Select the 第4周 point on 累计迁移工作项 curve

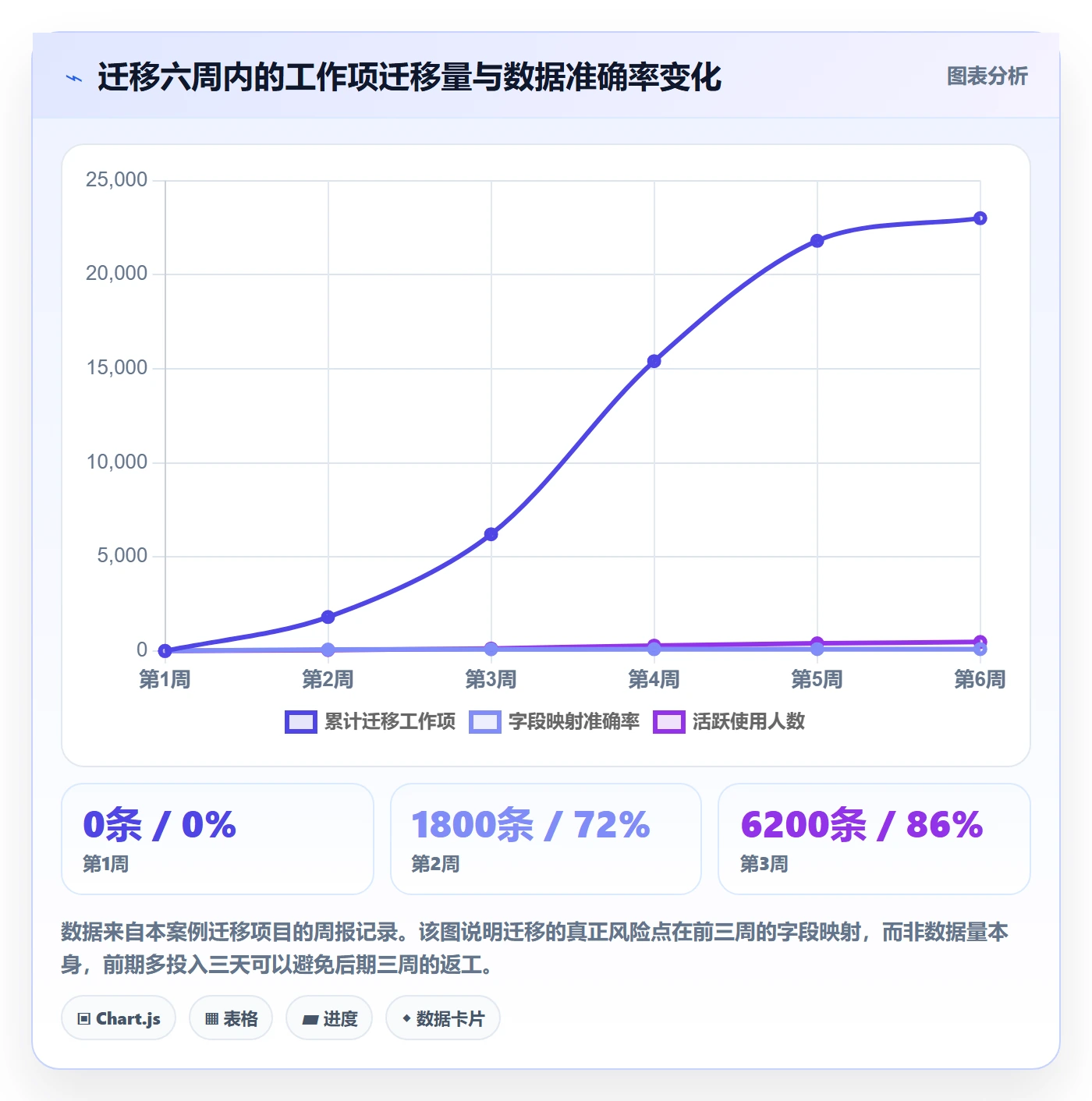[x=654, y=361]
